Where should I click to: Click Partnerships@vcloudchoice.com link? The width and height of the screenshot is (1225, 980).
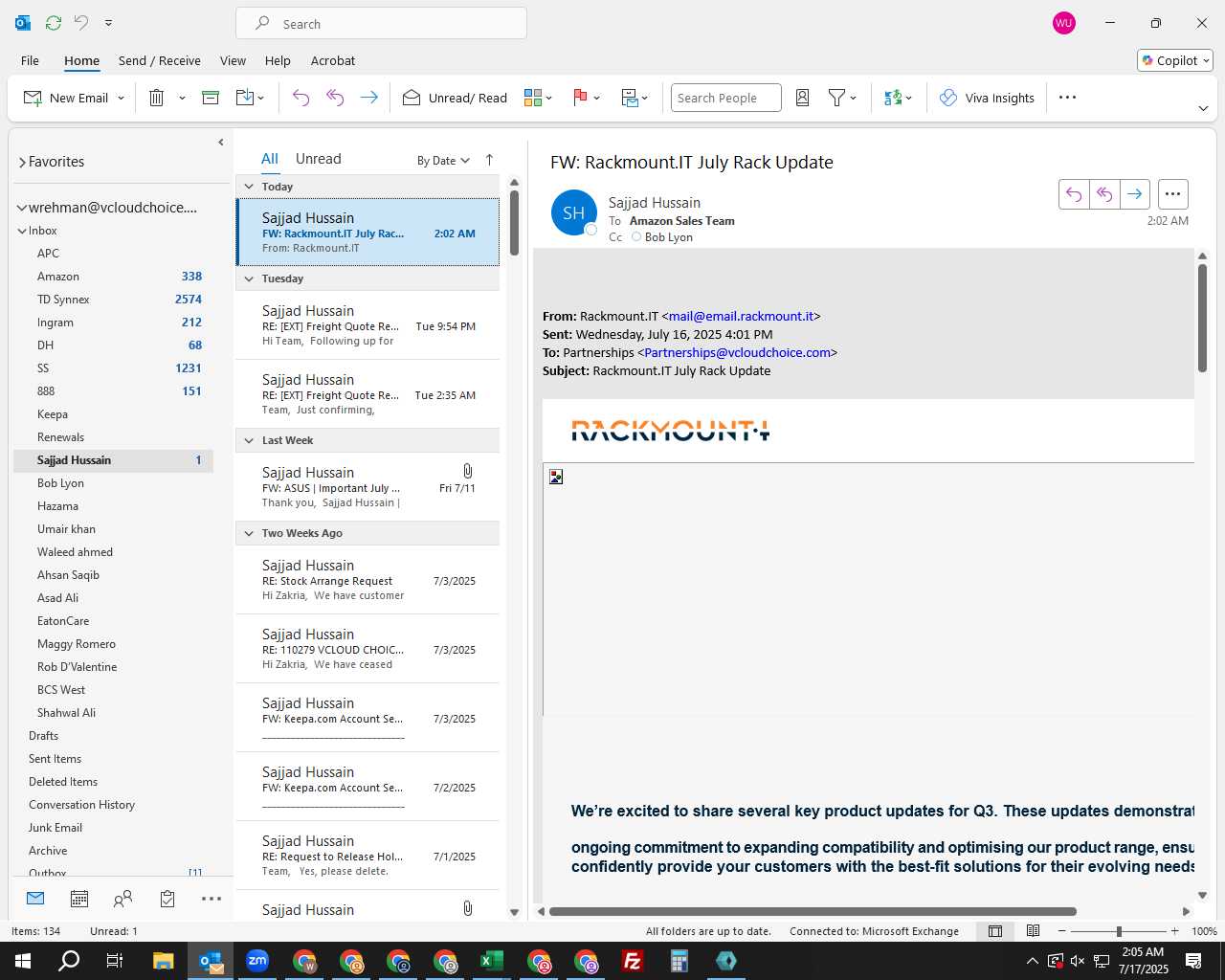tap(737, 352)
